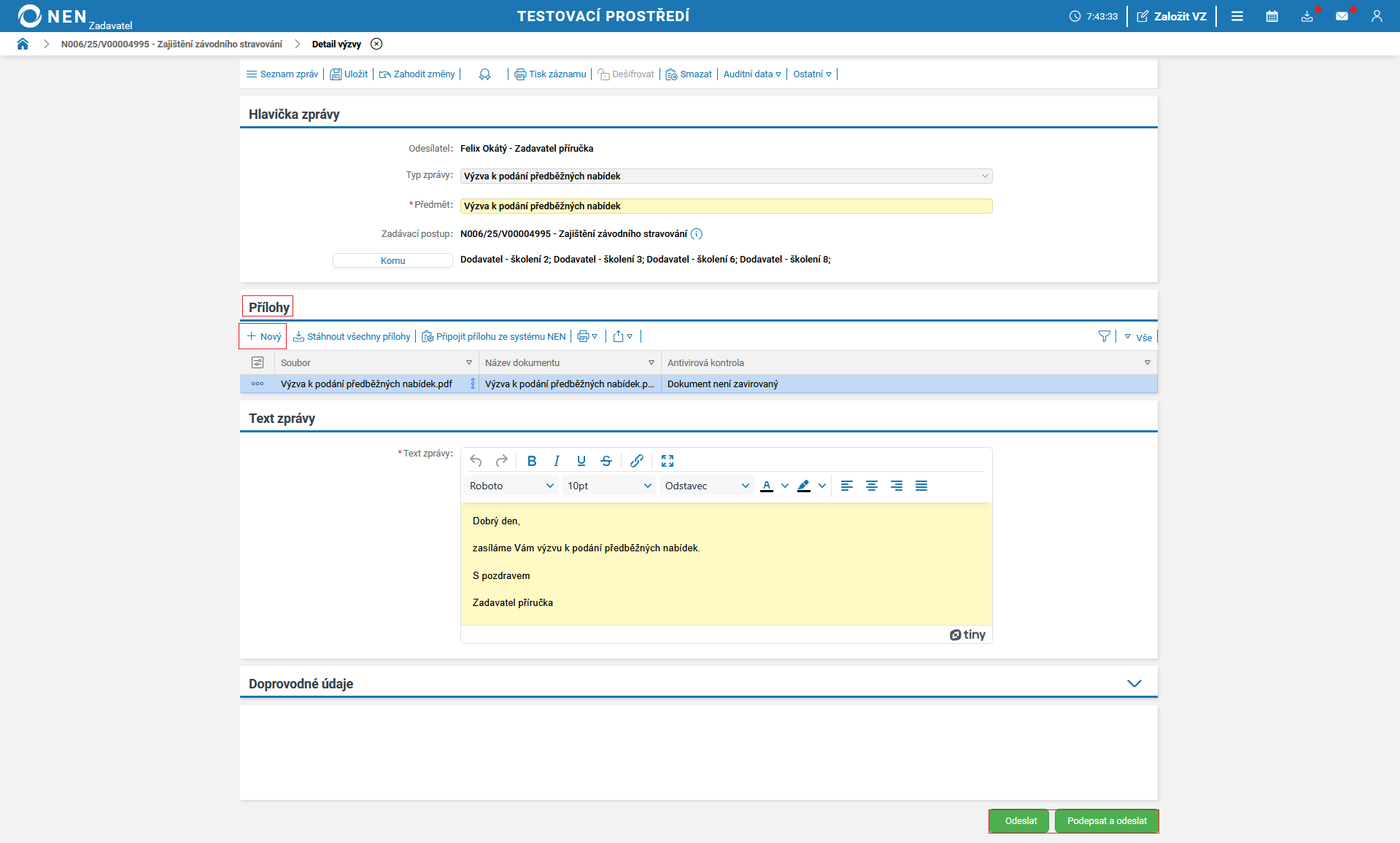Open the Typ zprávy dropdown

[x=726, y=176]
